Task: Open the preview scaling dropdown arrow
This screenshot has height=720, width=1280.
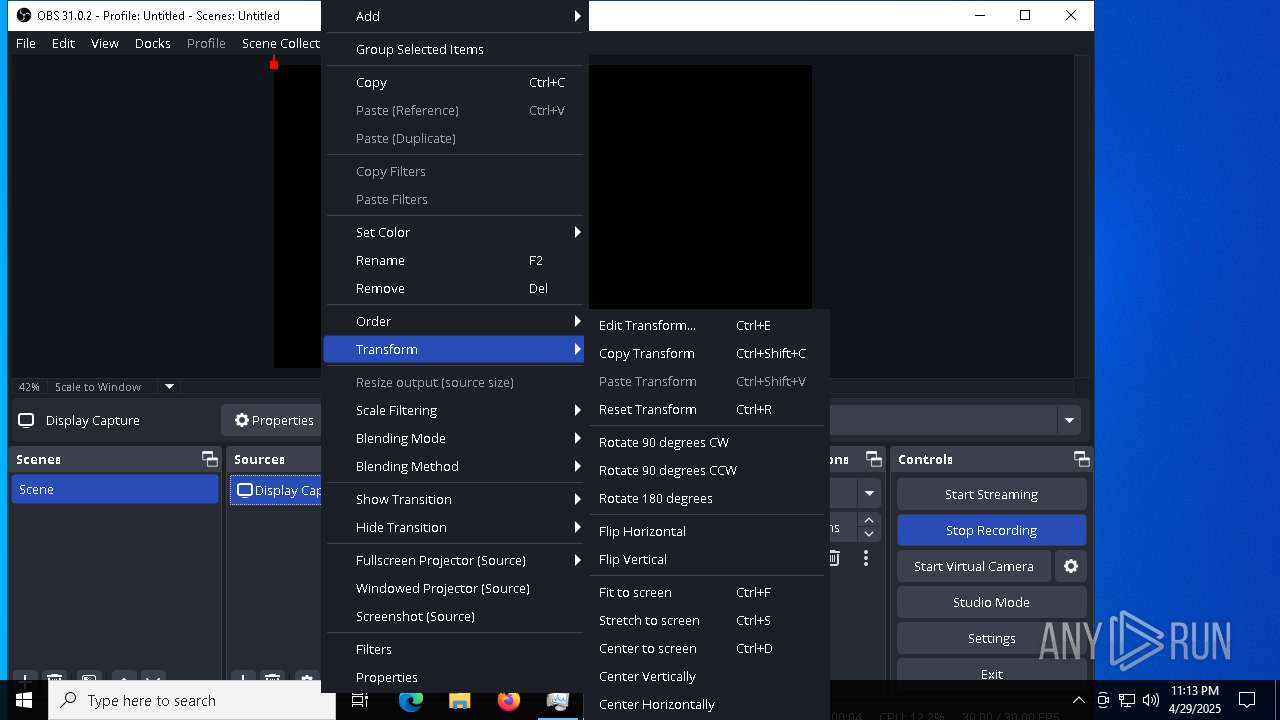Action: pos(169,387)
